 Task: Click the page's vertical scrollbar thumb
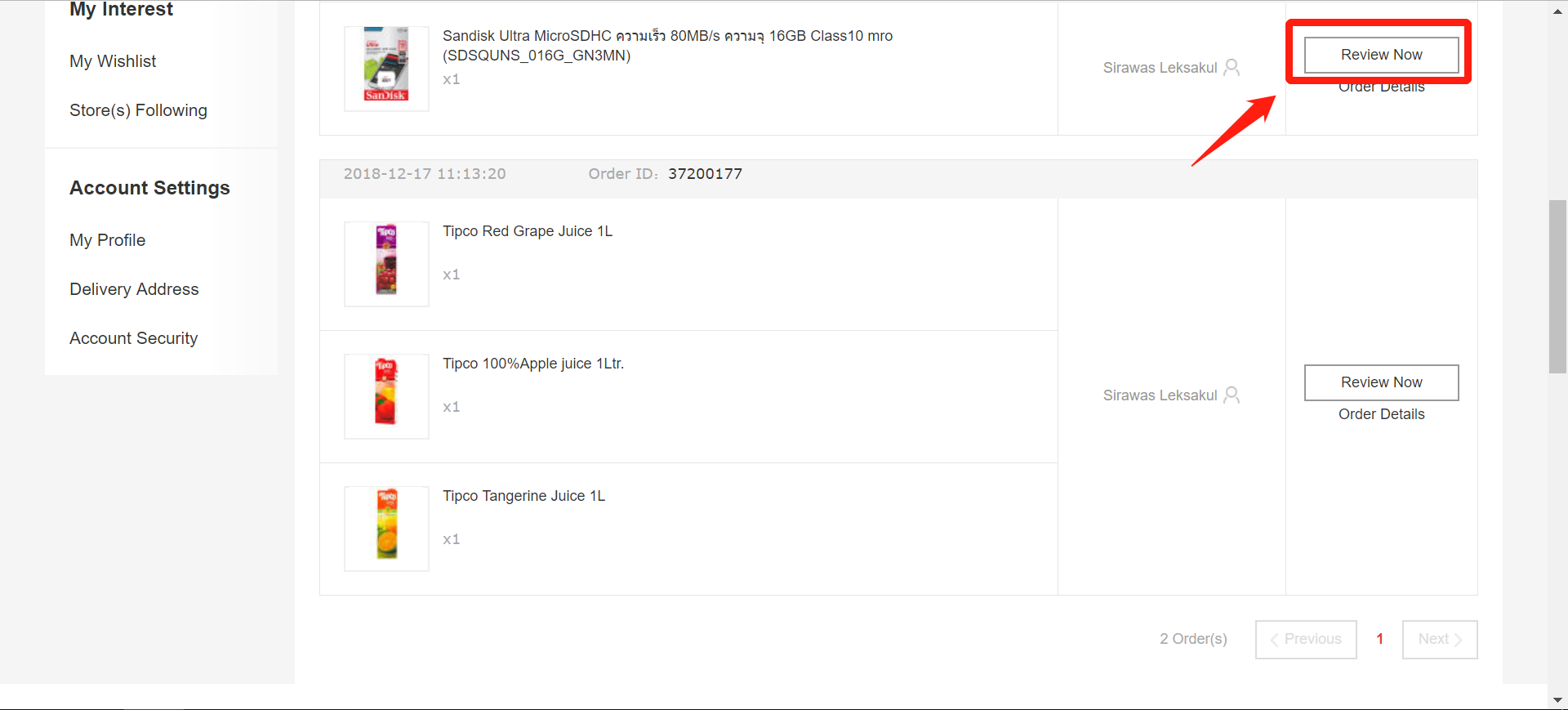click(x=1557, y=286)
